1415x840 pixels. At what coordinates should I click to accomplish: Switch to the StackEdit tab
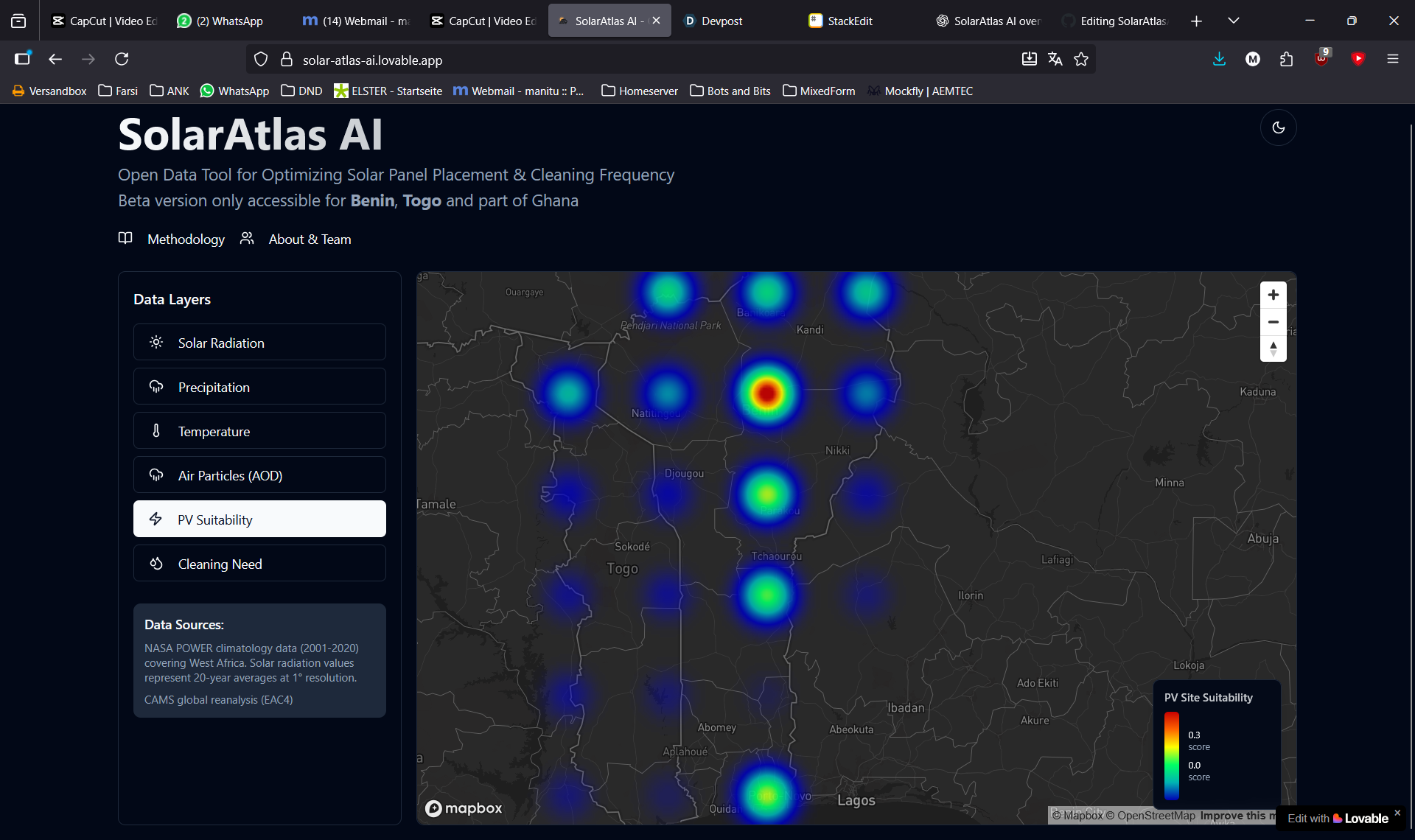(849, 21)
